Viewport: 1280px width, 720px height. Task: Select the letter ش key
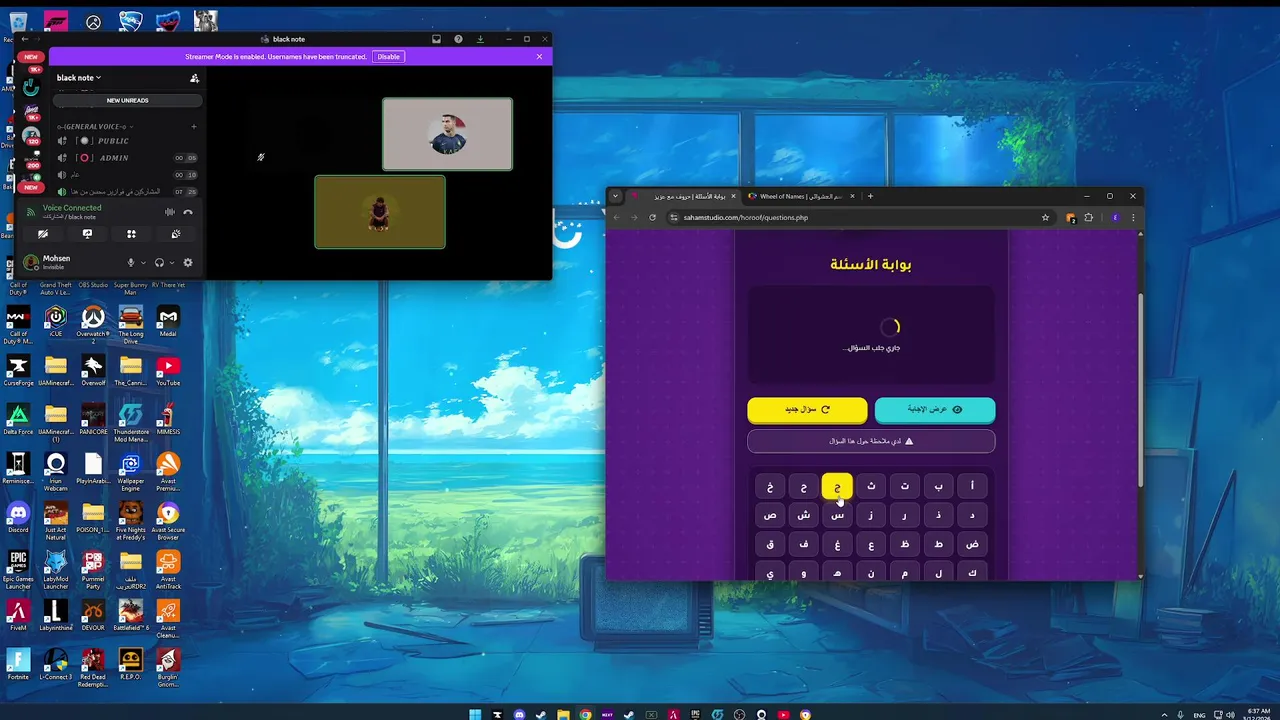pyautogui.click(x=804, y=515)
